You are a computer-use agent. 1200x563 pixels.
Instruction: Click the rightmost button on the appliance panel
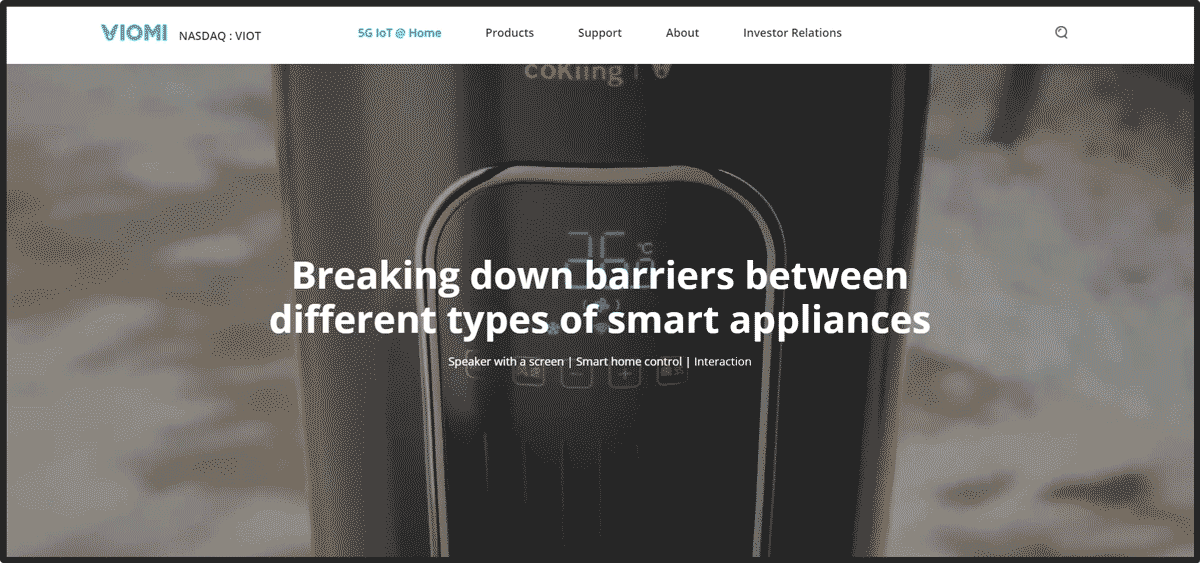tap(673, 375)
